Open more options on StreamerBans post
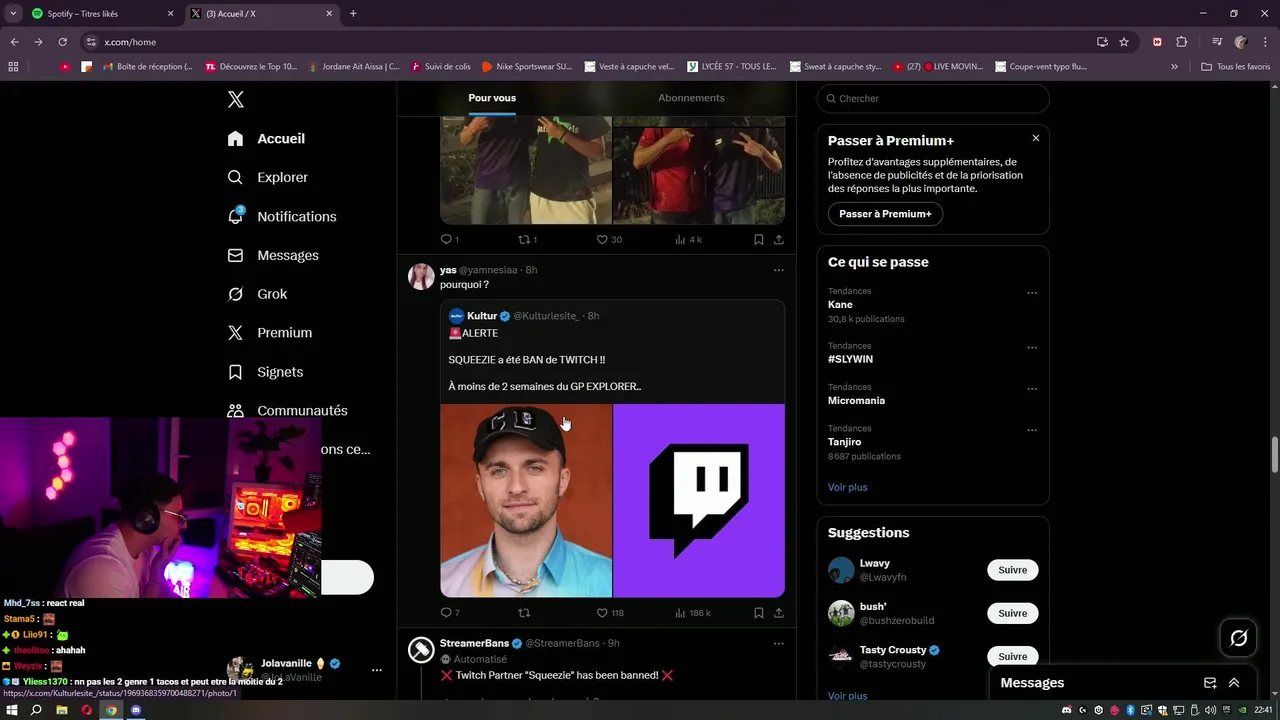The image size is (1280, 720). point(778,643)
